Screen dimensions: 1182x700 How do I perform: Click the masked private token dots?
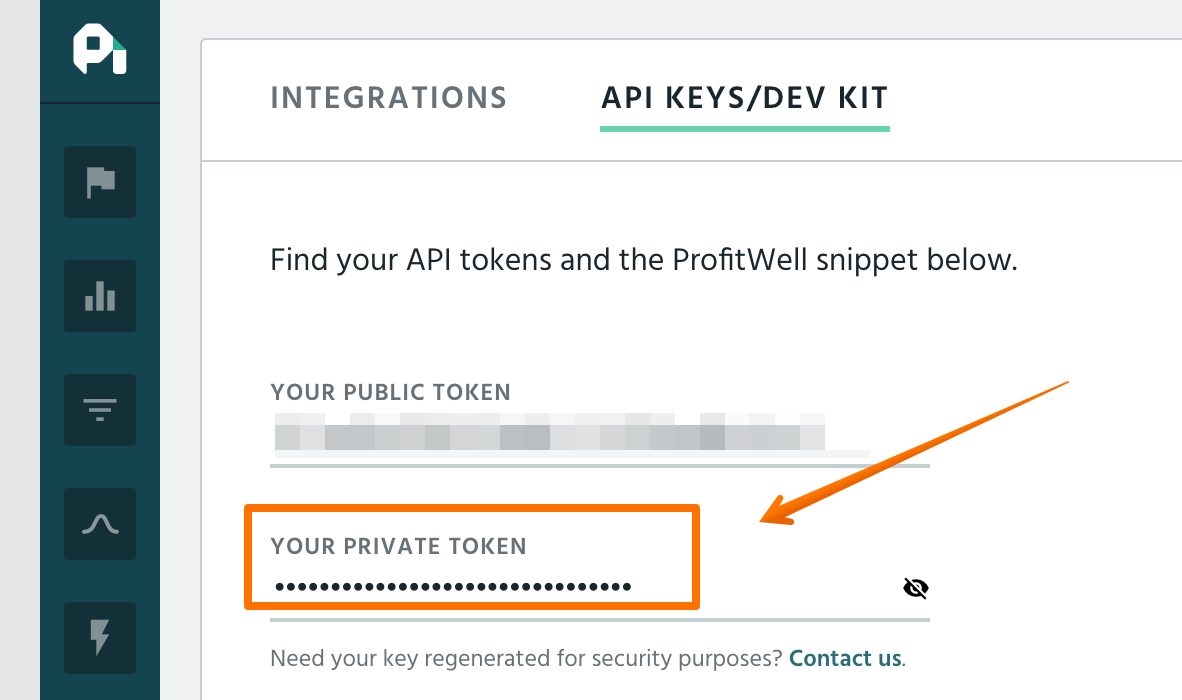tap(453, 587)
